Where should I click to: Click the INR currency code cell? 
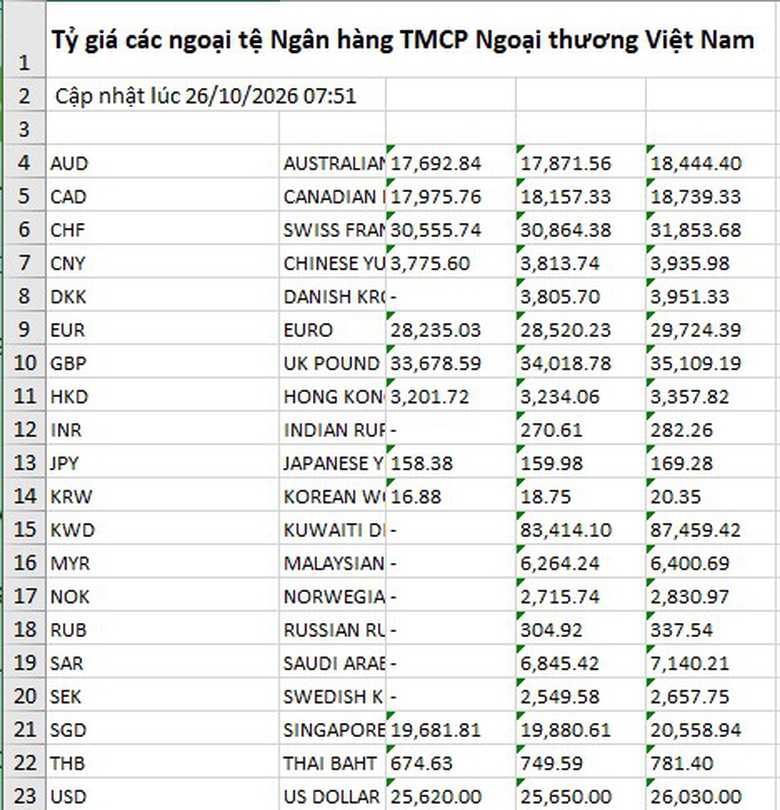162,428
